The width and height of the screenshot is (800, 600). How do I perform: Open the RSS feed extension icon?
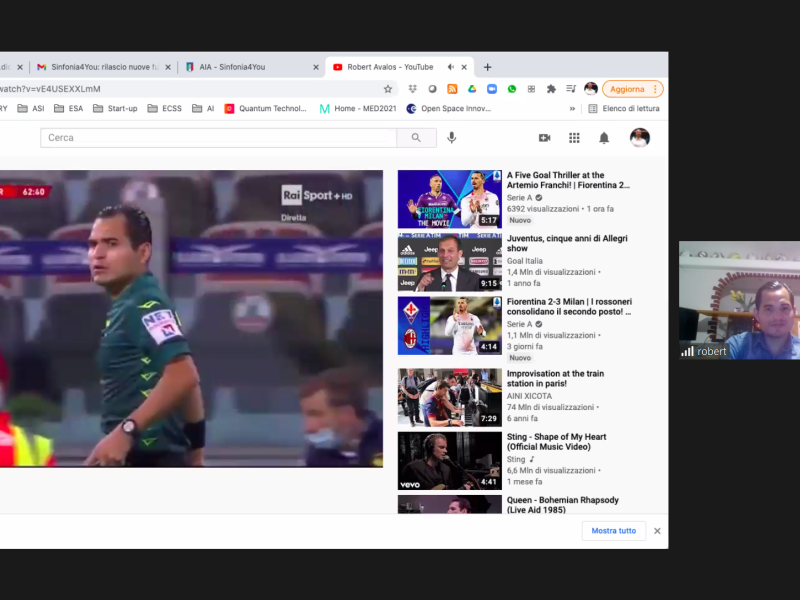452,89
